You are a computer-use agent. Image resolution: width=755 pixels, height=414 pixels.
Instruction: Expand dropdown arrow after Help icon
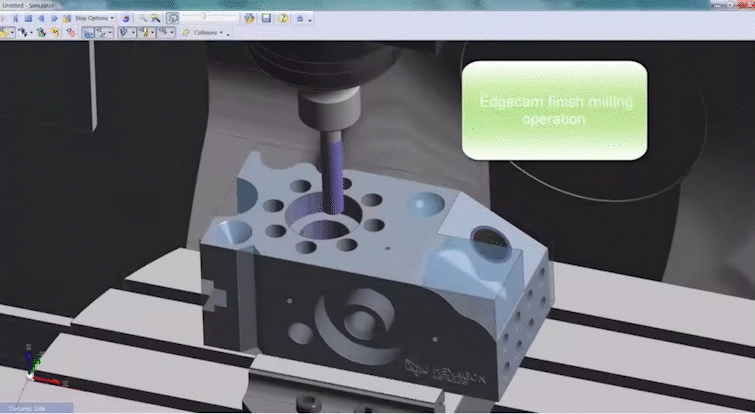(310, 19)
